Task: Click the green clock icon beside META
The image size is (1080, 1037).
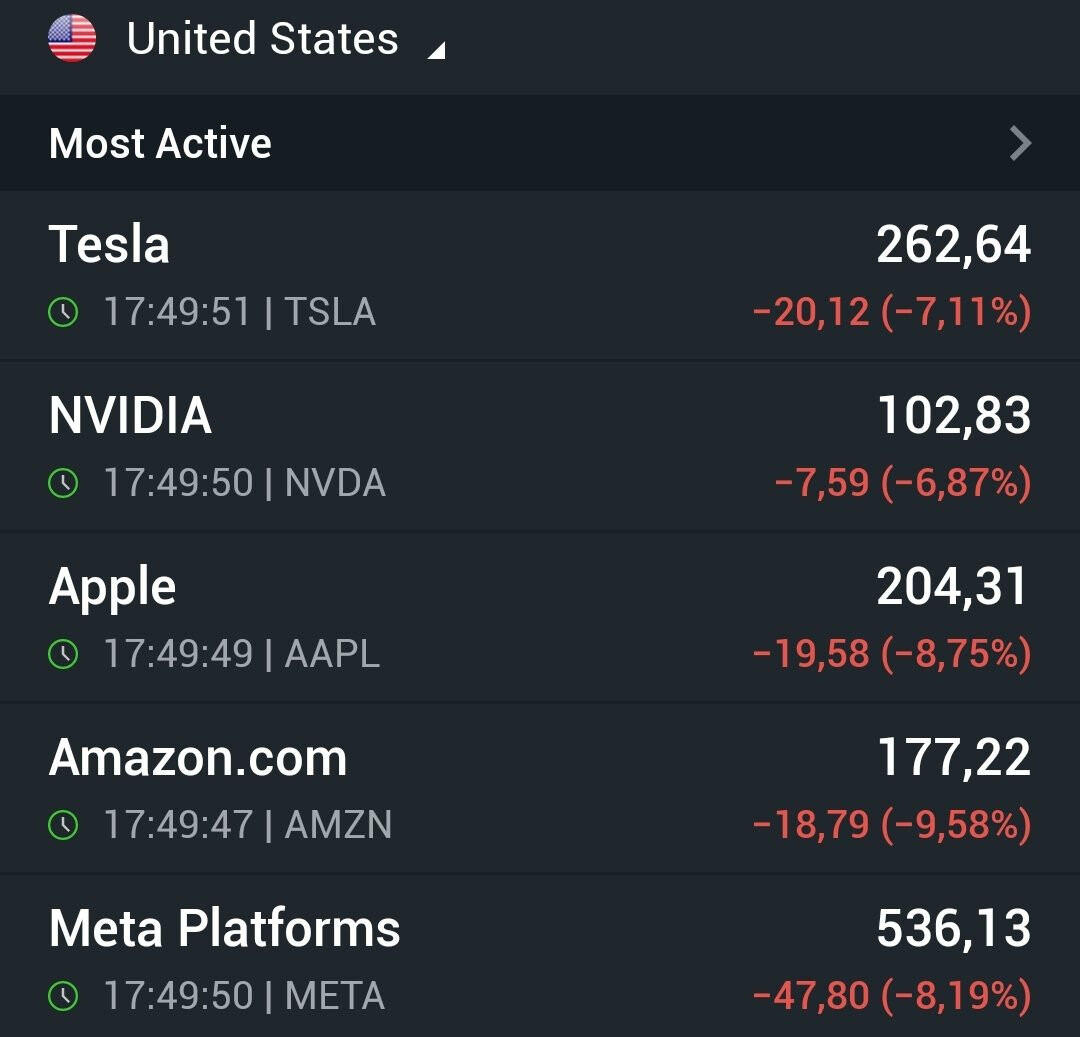Action: 63,996
